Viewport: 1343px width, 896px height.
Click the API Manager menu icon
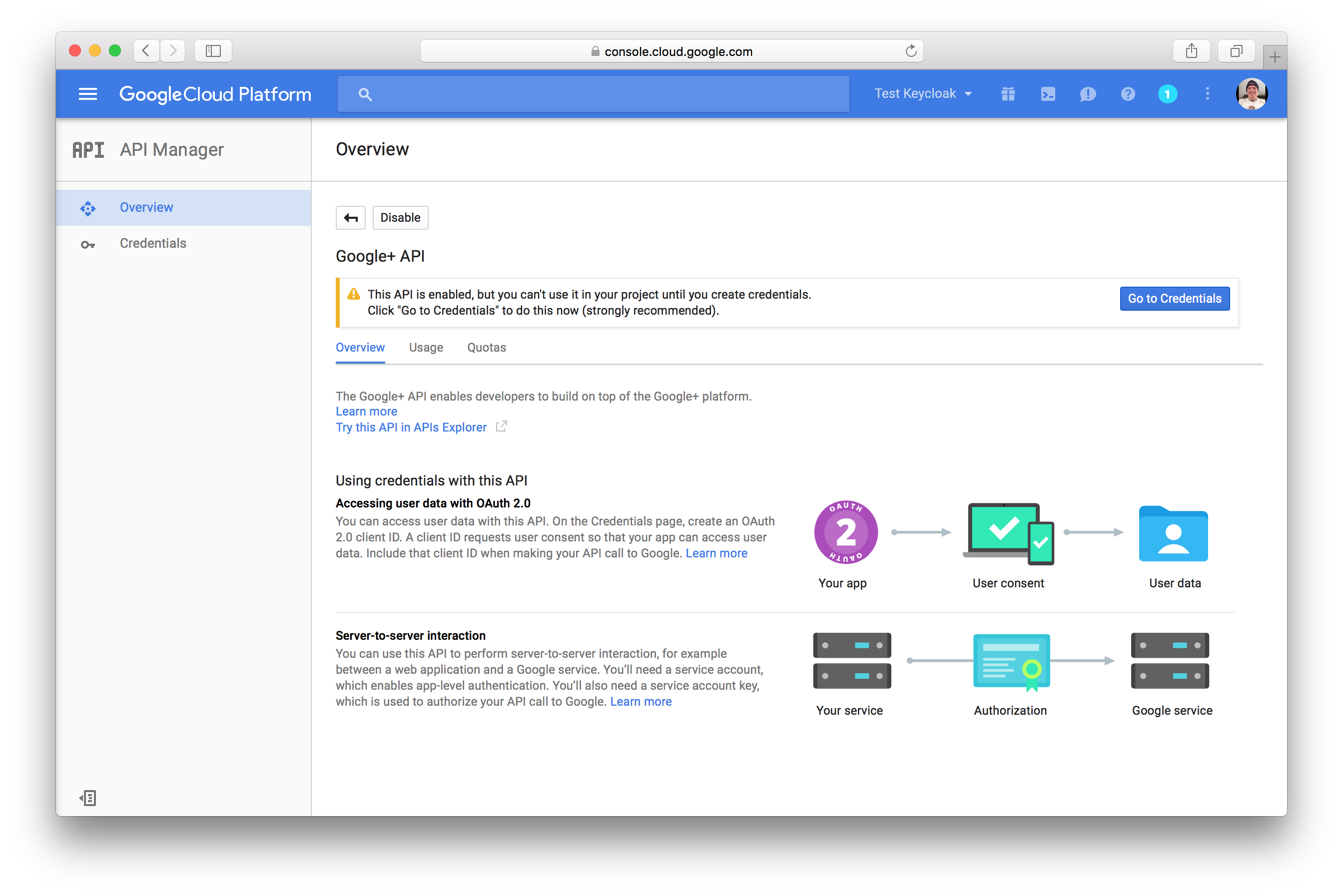pyautogui.click(x=89, y=148)
